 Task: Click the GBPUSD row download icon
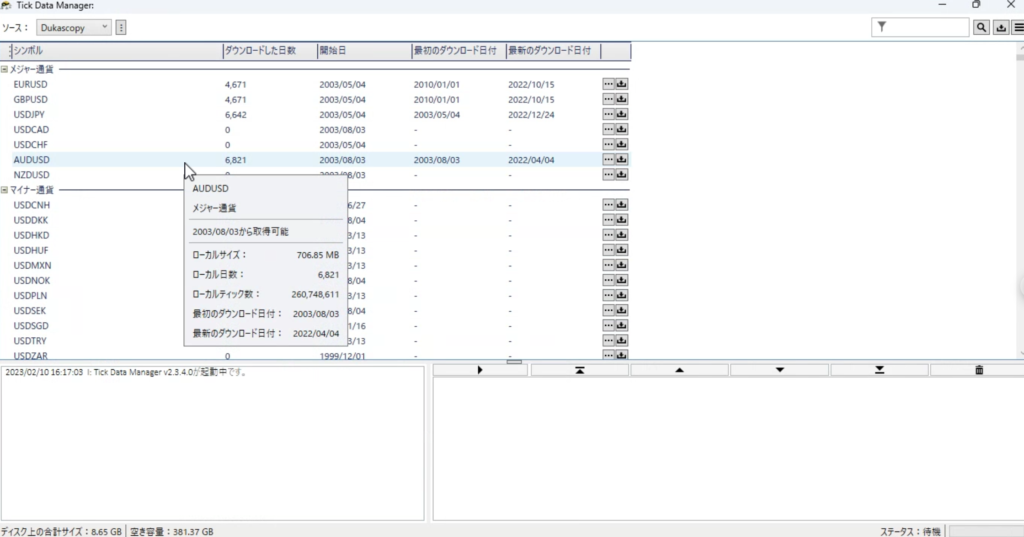622,99
